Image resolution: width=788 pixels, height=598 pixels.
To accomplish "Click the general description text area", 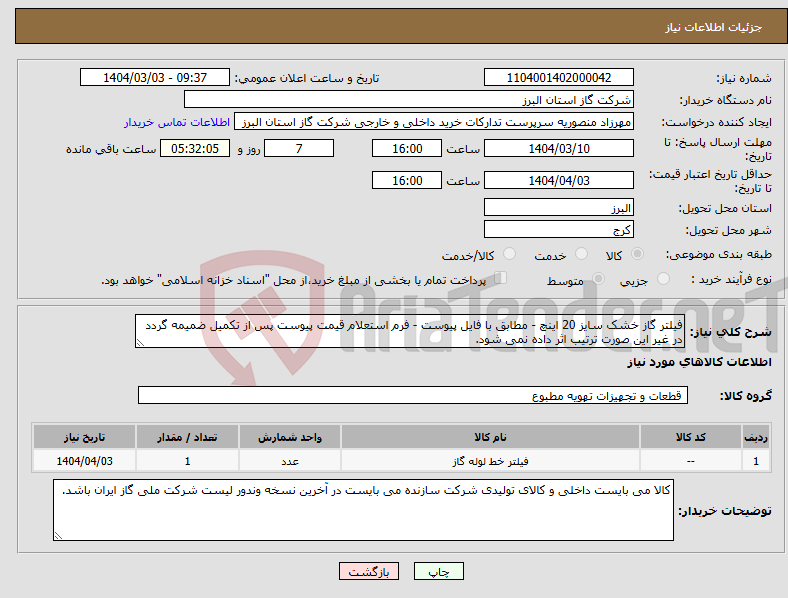I will pos(410,331).
